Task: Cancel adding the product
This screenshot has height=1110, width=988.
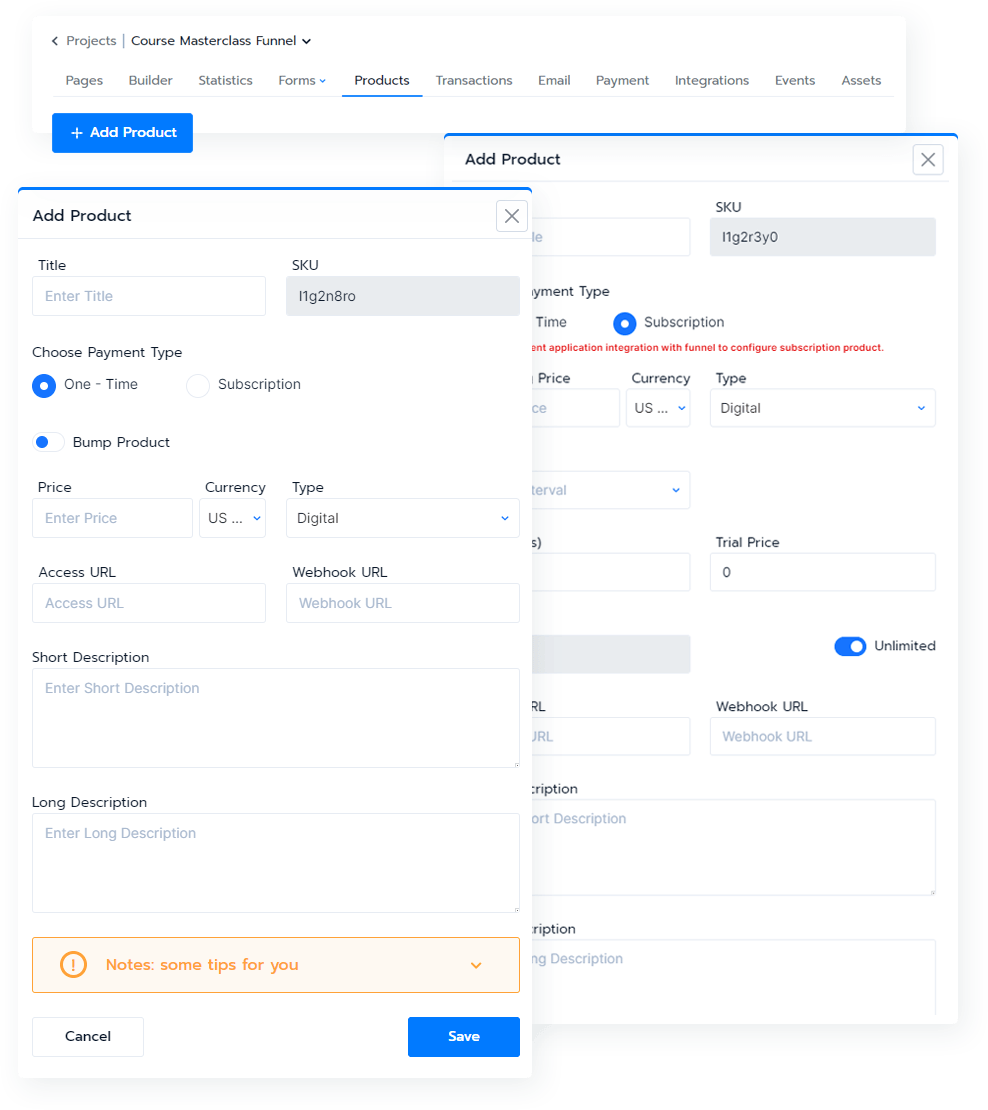Action: click(88, 1037)
